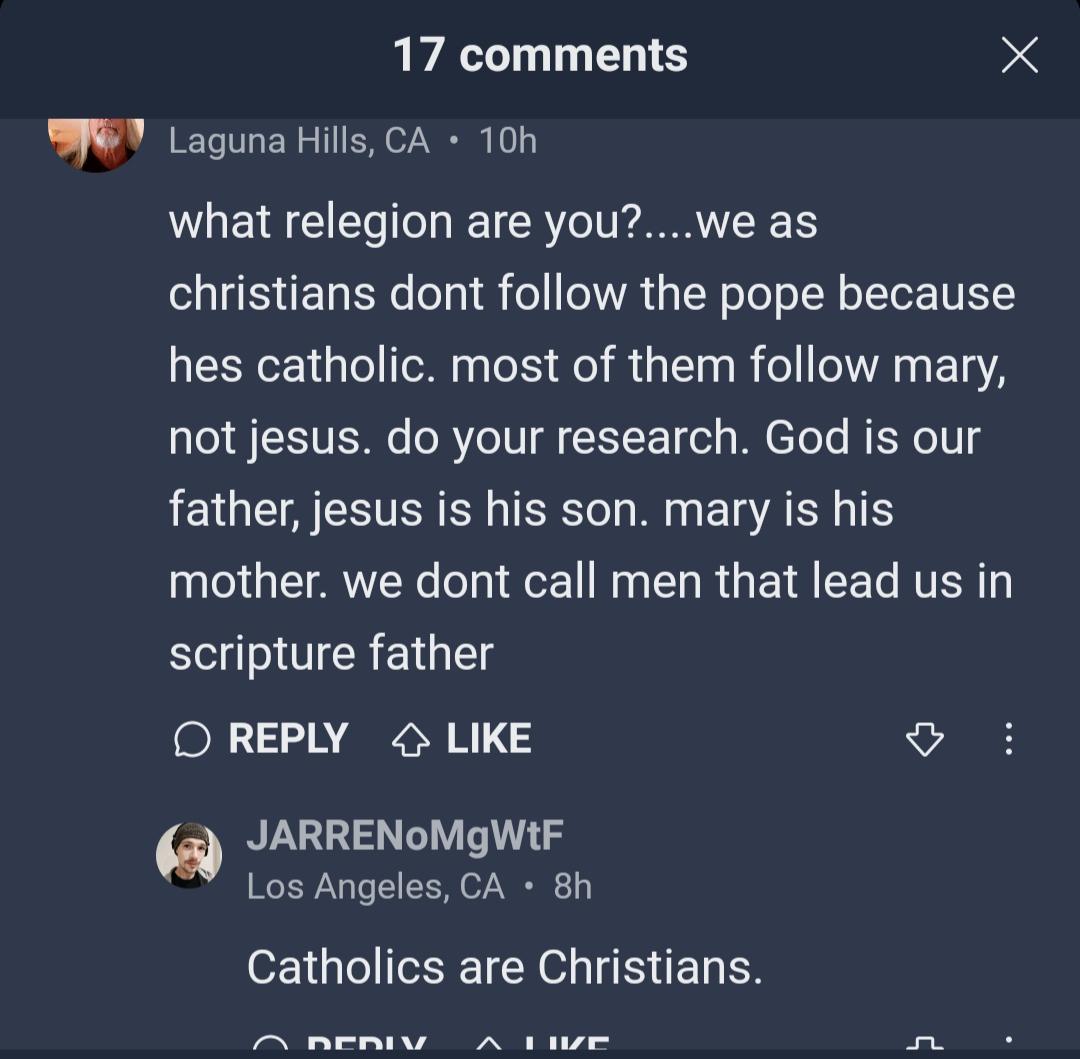Downvote JARRENoMgWtF's reply
This screenshot has height=1059, width=1080.
(x=924, y=1045)
